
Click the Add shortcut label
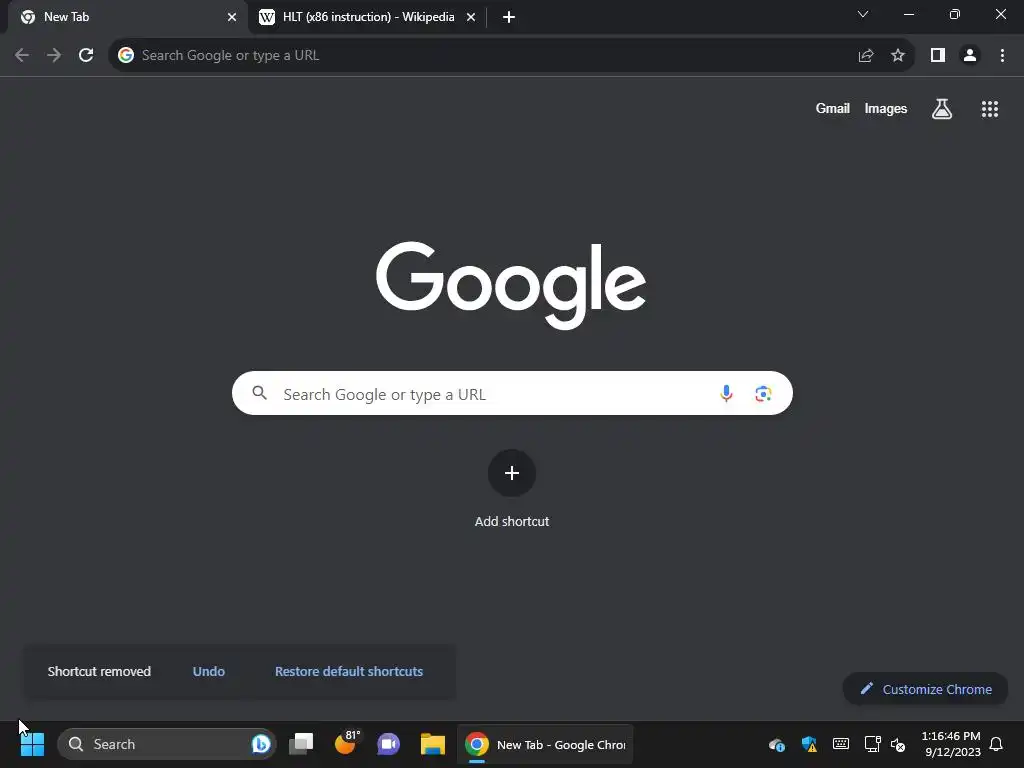point(512,521)
